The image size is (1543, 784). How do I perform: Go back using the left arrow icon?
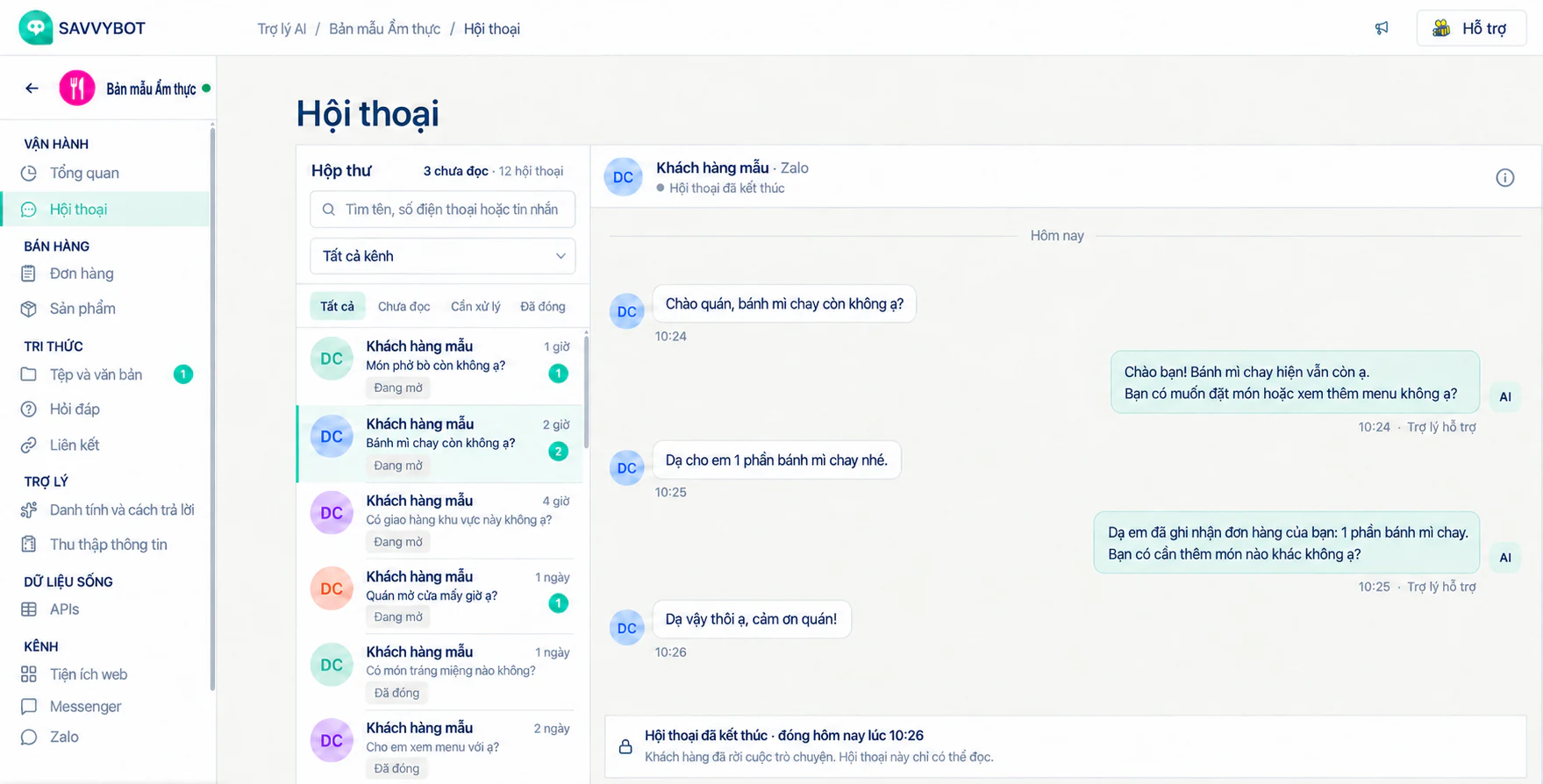32,88
